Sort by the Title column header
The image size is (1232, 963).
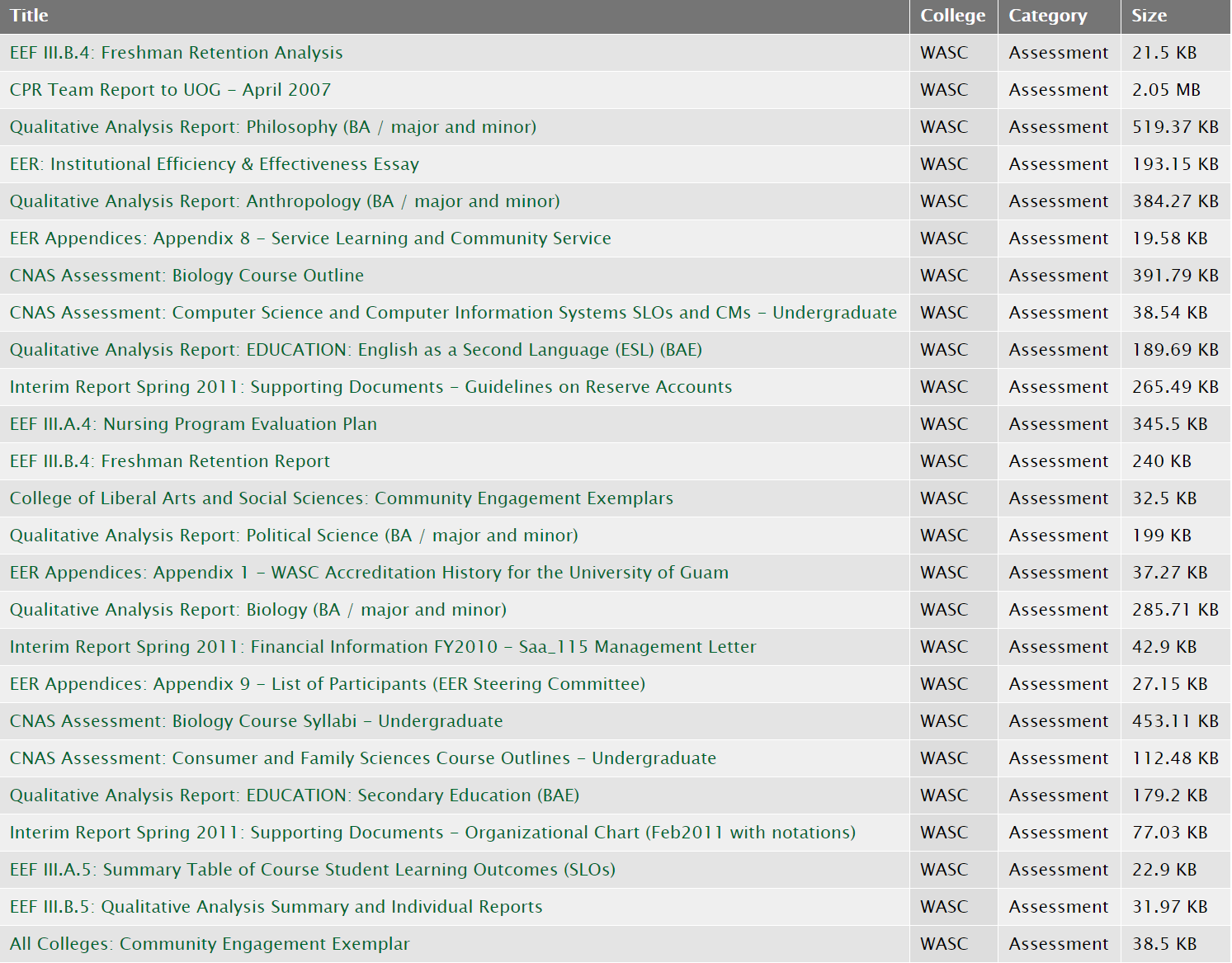(x=29, y=16)
